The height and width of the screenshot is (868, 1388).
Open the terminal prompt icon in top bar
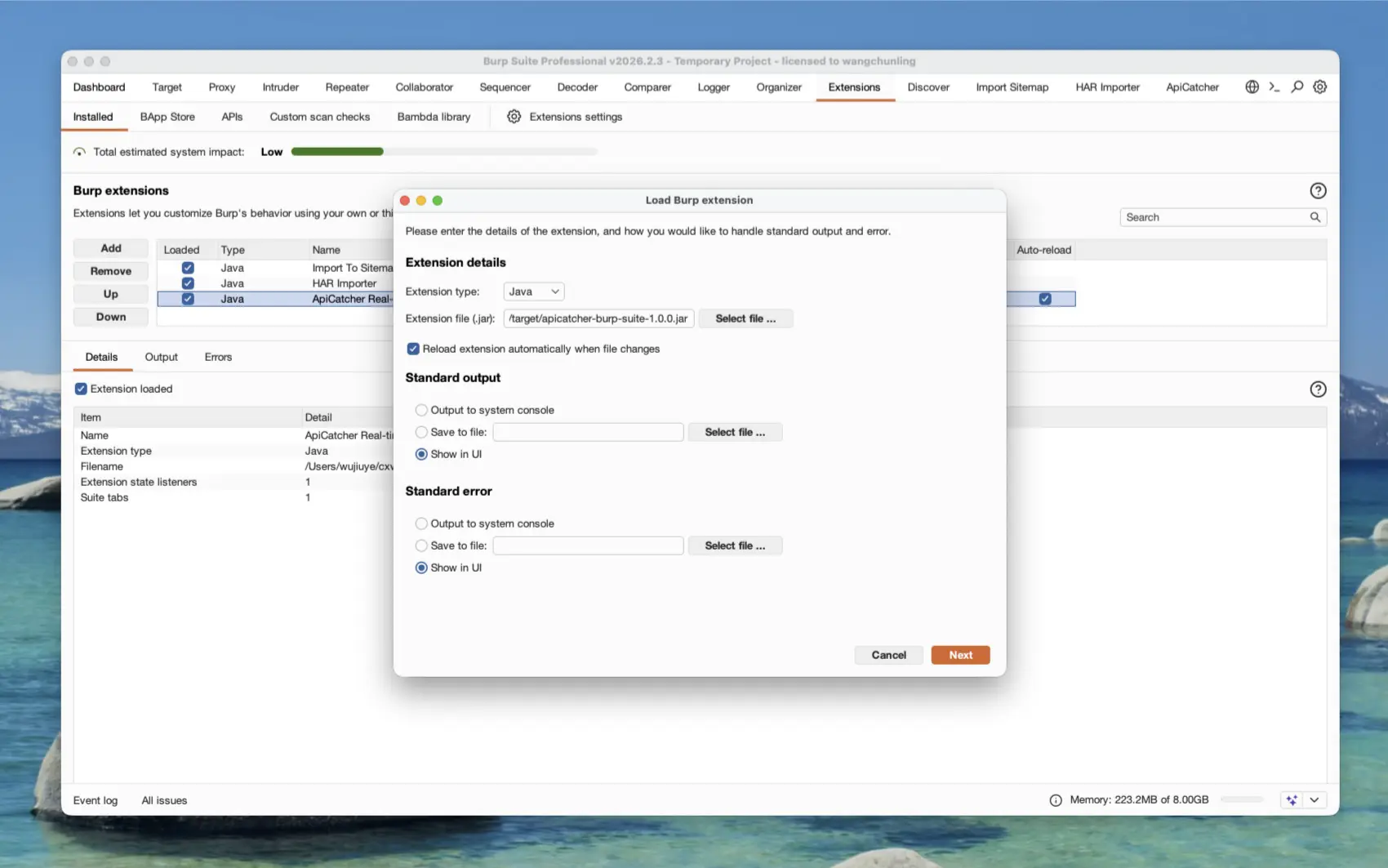(x=1274, y=87)
